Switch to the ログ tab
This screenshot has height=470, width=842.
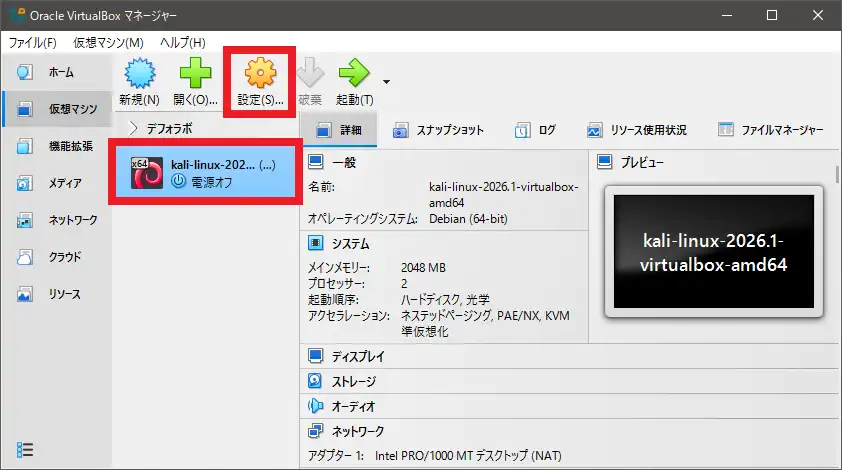pos(535,130)
